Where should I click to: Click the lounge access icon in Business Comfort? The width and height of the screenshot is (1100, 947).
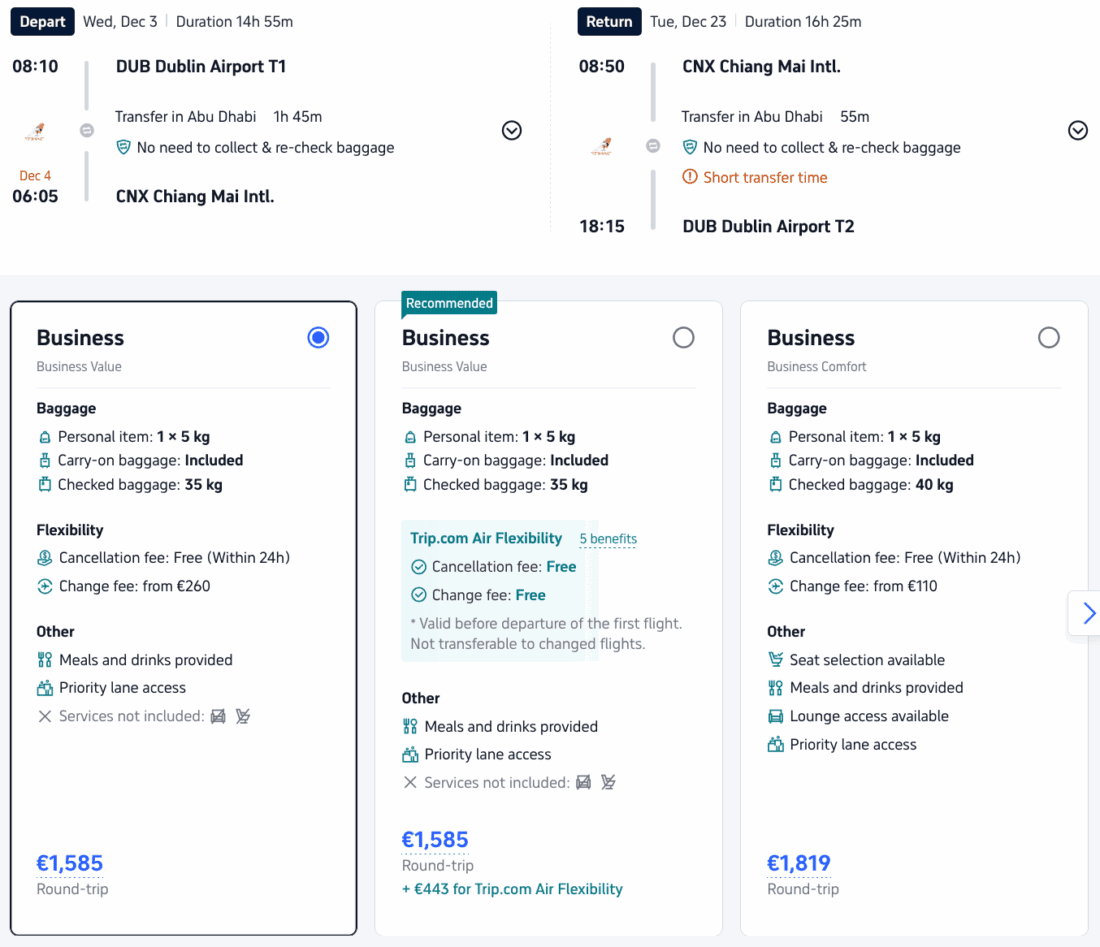coord(775,716)
